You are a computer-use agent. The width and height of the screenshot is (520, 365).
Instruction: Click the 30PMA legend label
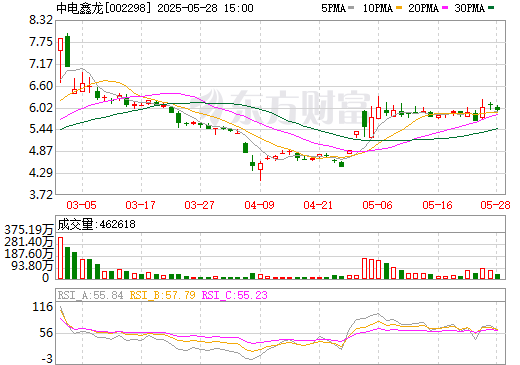point(469,8)
